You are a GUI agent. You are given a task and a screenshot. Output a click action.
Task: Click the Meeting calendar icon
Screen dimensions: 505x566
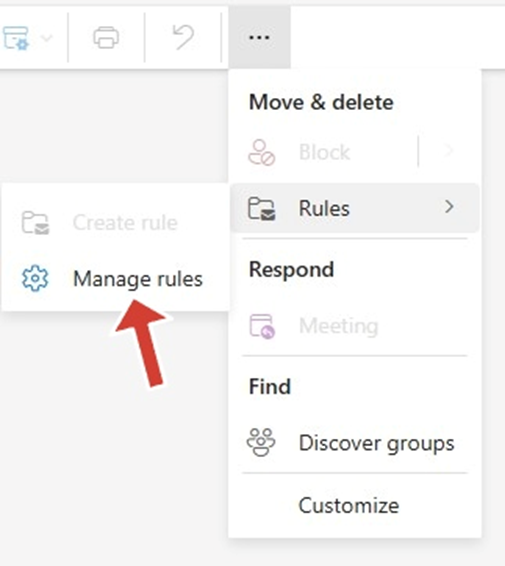[x=262, y=326]
